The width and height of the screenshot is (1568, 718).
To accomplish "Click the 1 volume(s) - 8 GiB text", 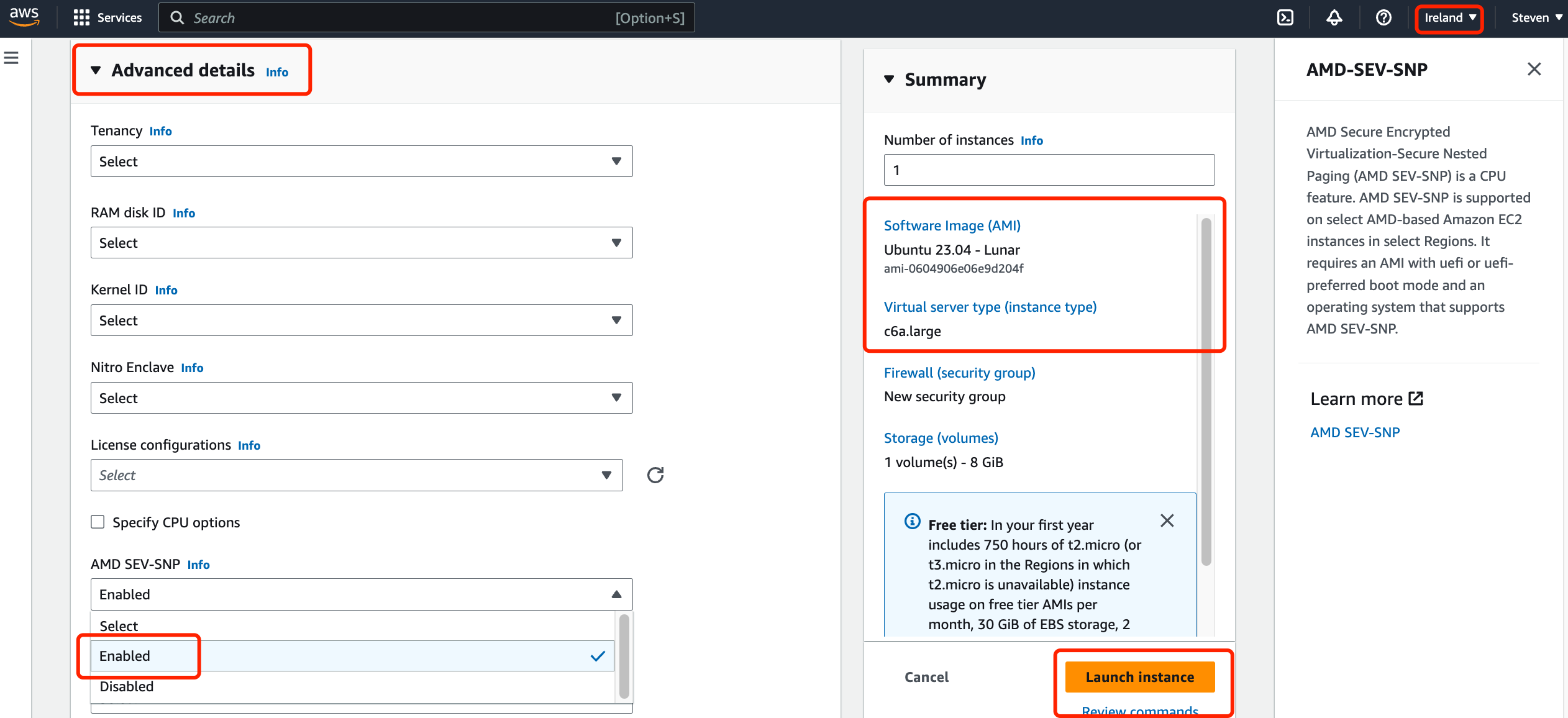I will 944,462.
